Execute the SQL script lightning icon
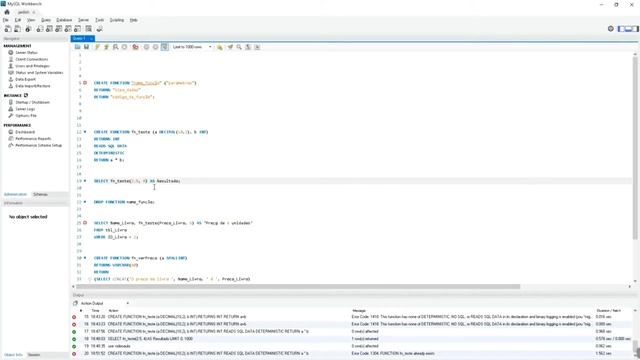 pyautogui.click(x=97, y=47)
